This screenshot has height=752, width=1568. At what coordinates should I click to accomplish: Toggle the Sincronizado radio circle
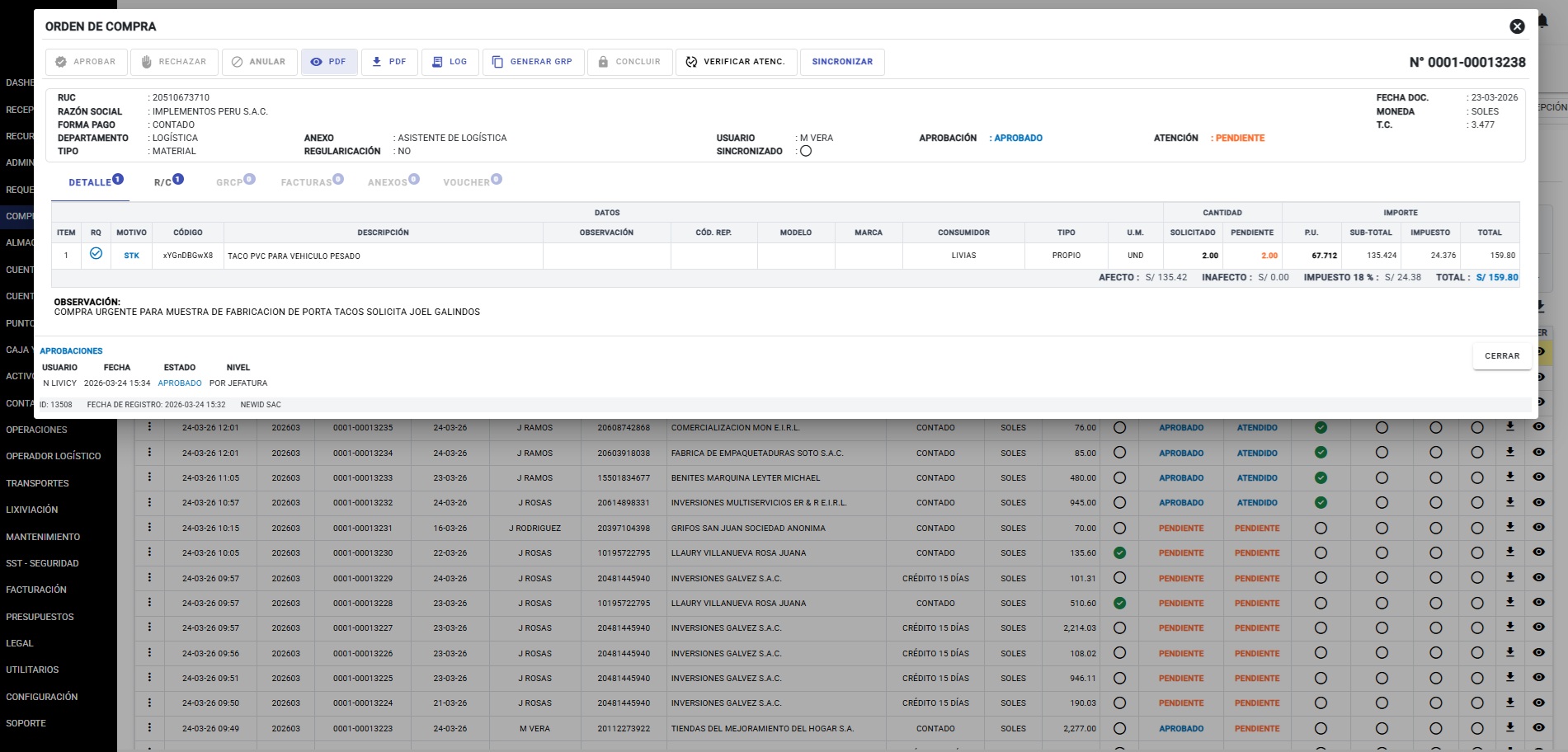[x=806, y=152]
